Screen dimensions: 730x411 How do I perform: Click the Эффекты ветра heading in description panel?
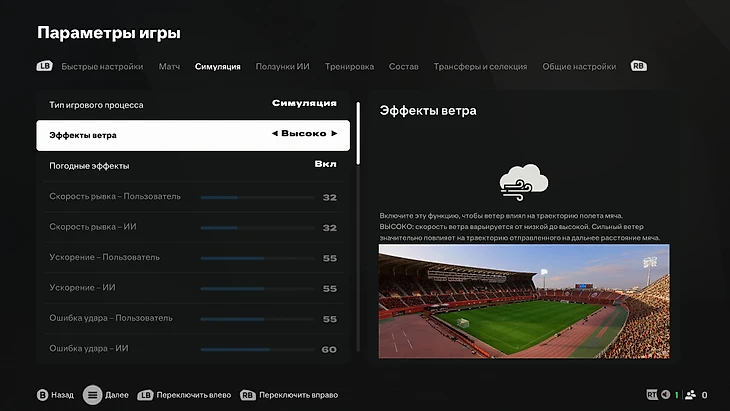pos(428,111)
